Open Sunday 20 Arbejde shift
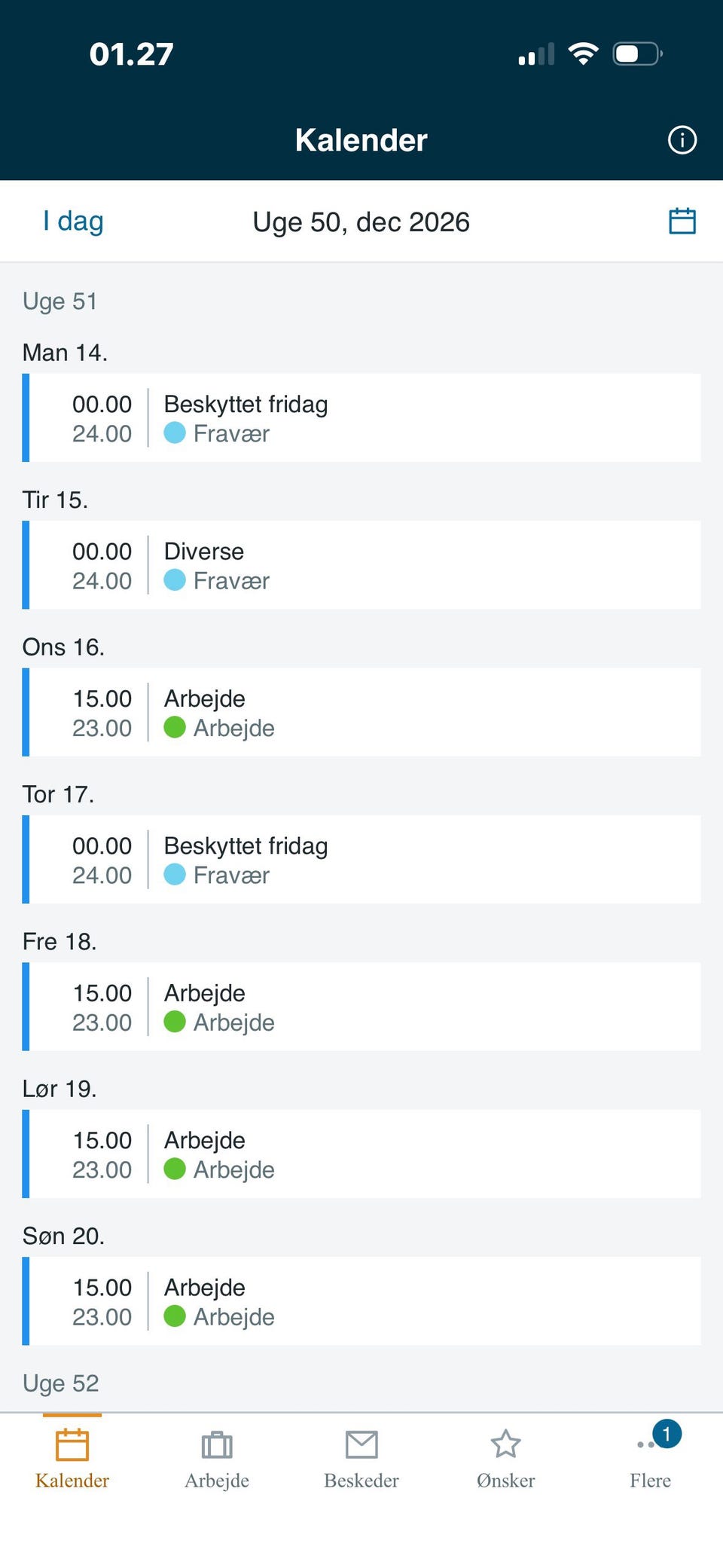Viewport: 723px width, 1568px height. click(361, 1301)
